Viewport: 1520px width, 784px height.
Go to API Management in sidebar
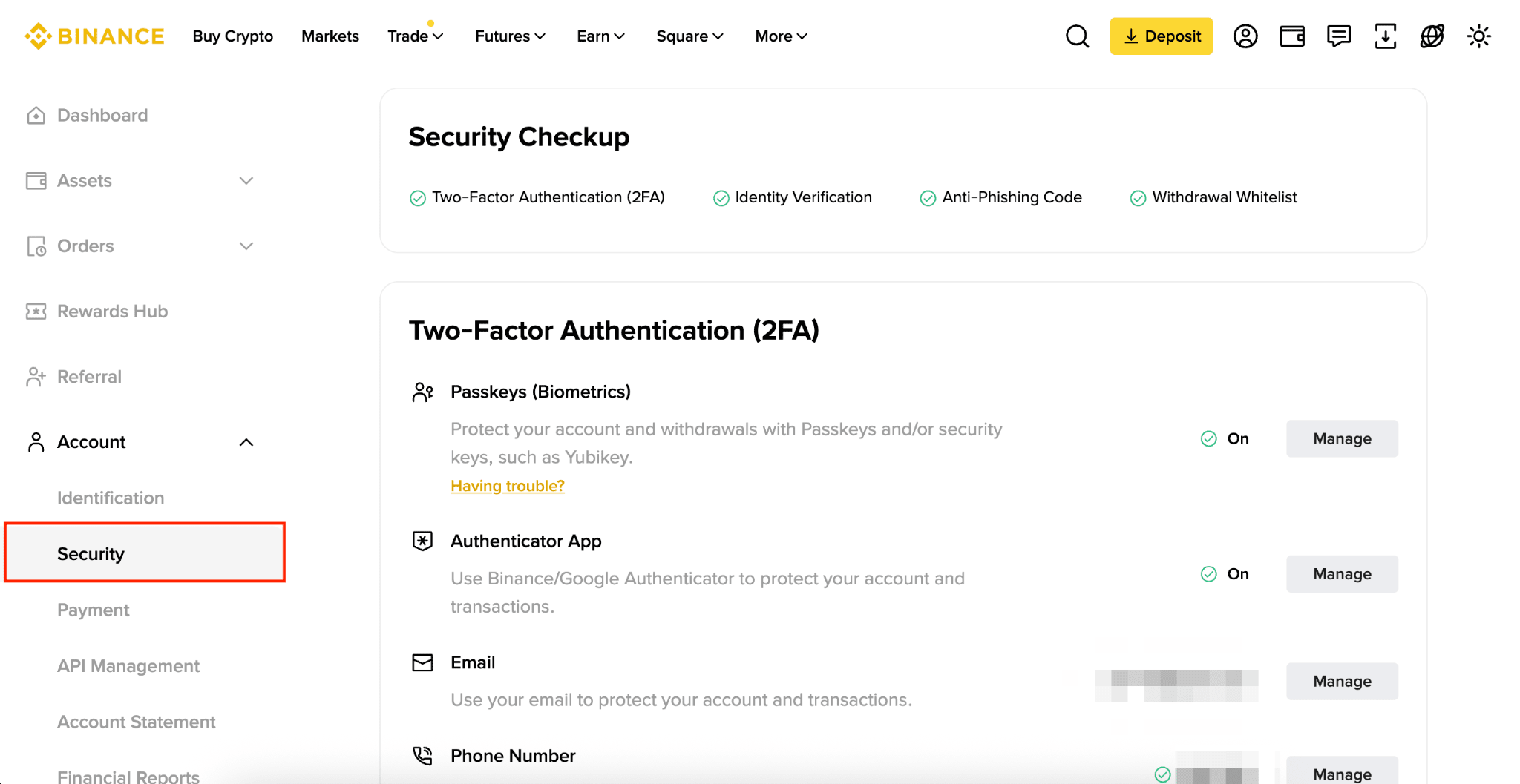[x=128, y=666]
